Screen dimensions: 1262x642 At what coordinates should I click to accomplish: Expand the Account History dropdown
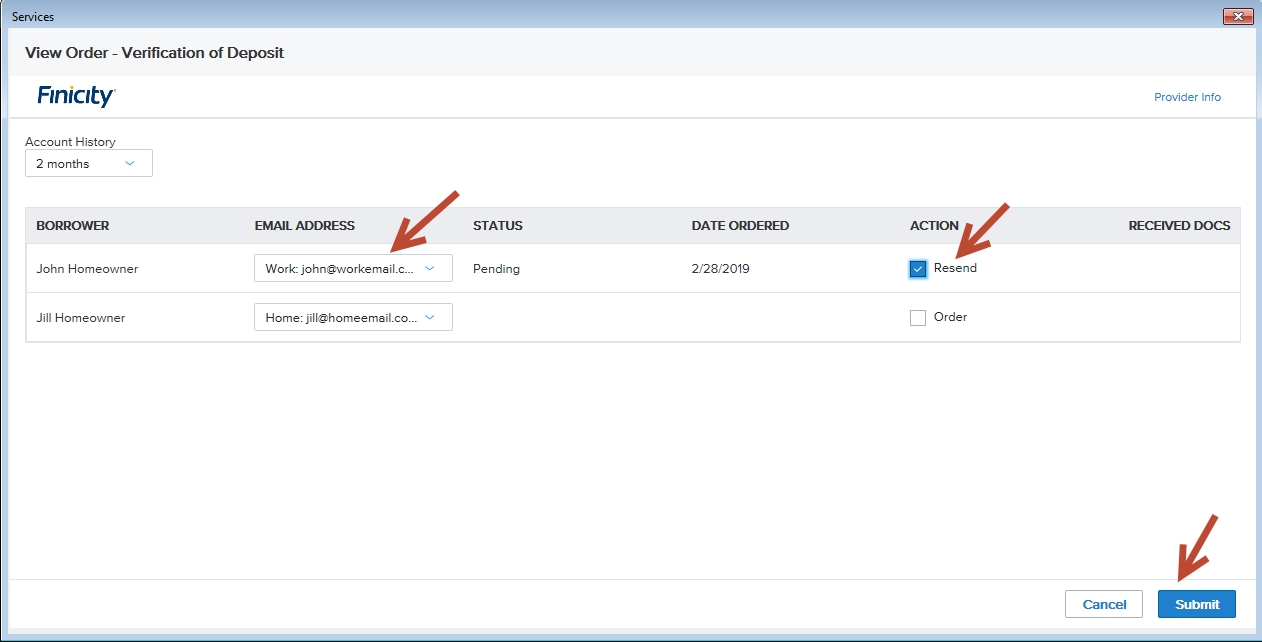[x=89, y=164]
